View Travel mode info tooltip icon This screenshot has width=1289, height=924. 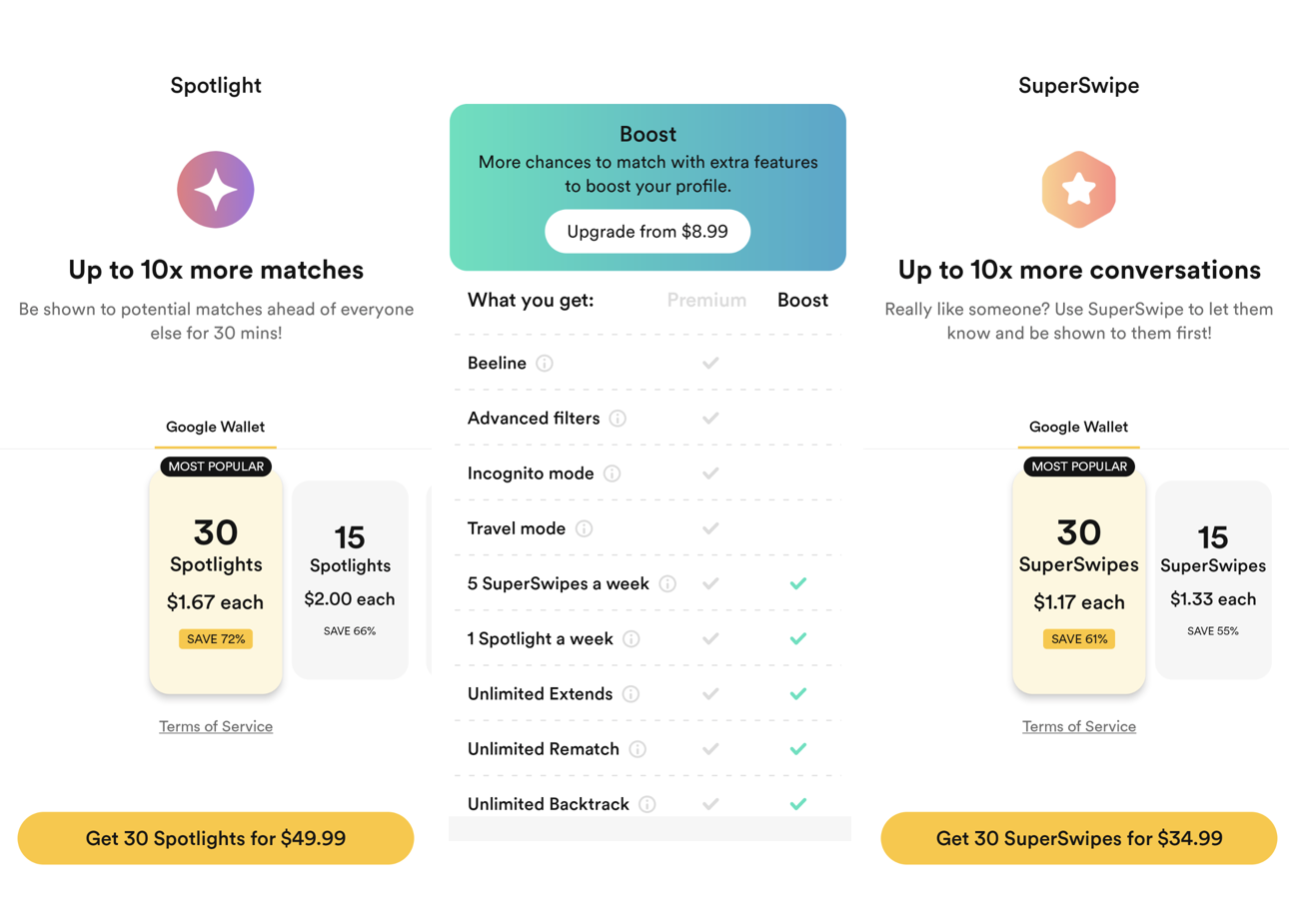pos(584,528)
